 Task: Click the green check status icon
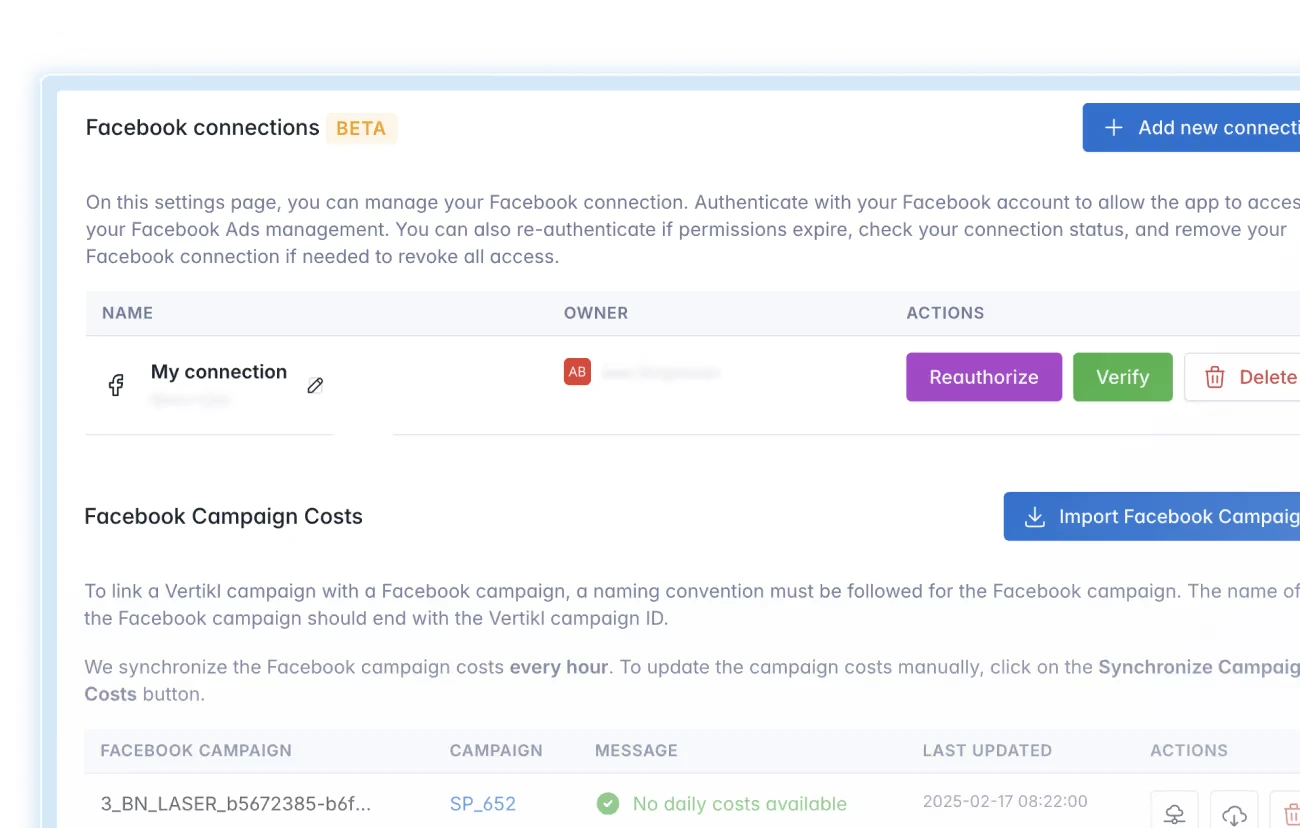click(608, 803)
